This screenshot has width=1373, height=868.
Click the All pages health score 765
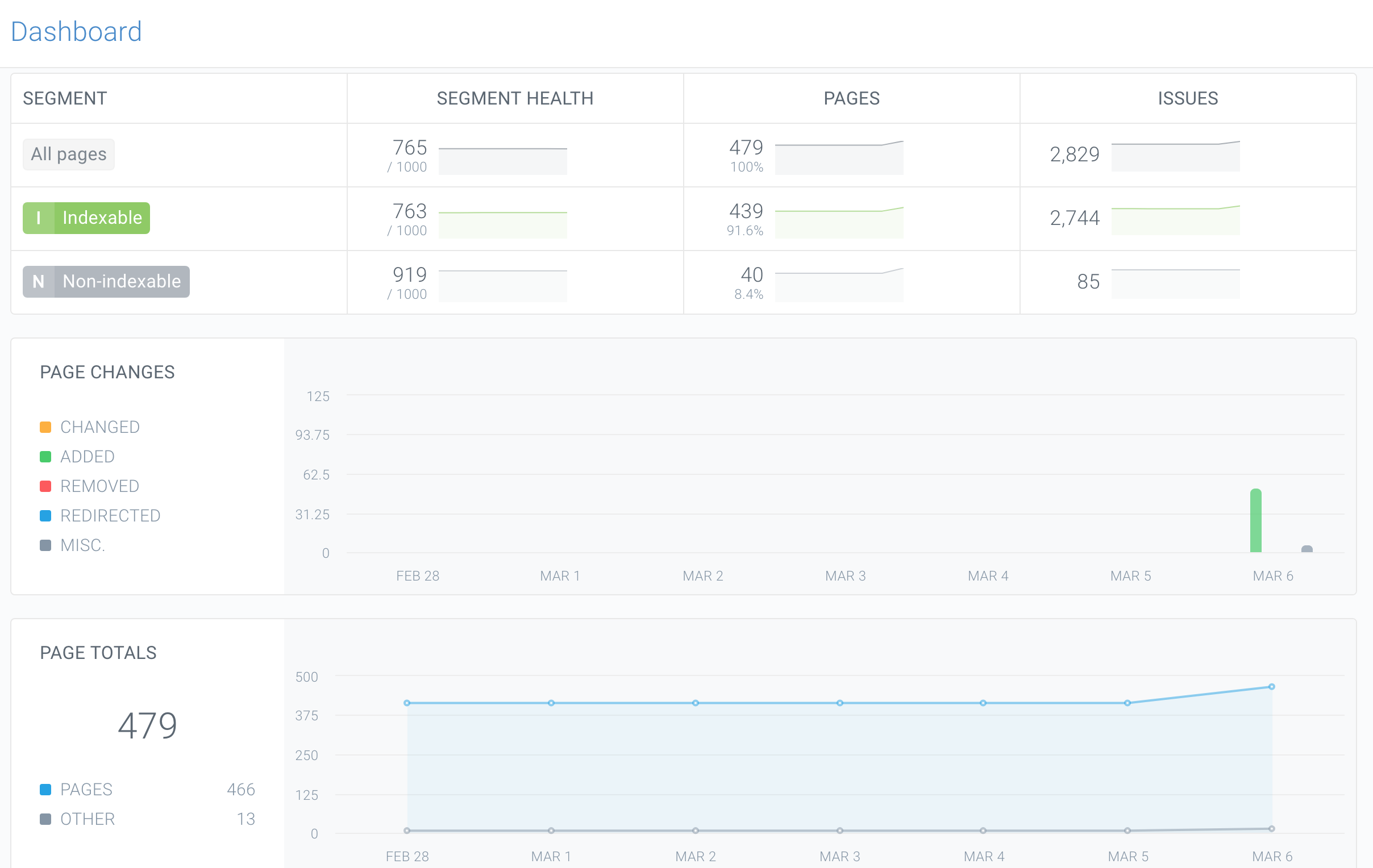click(409, 148)
